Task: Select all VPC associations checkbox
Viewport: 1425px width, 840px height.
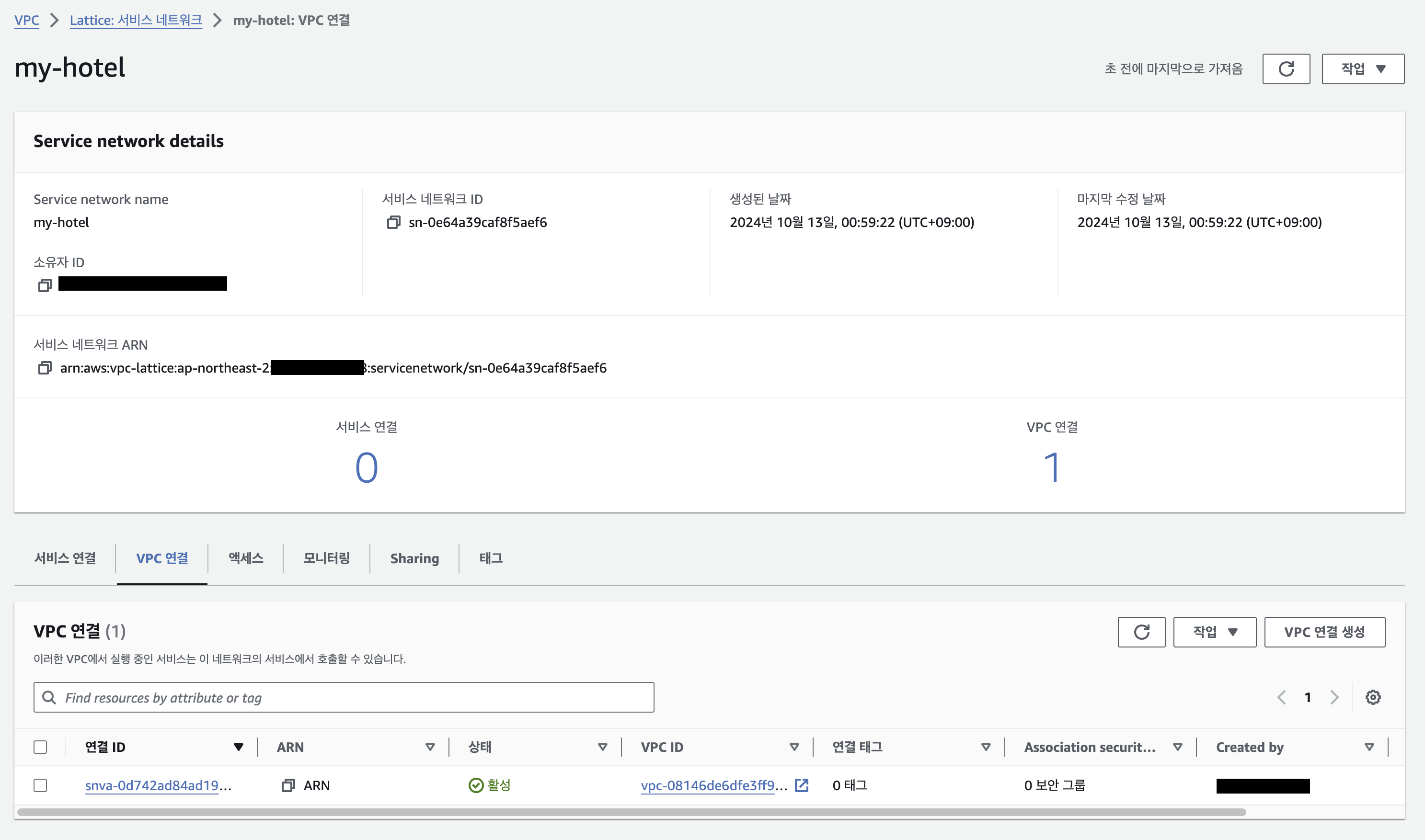Action: [x=40, y=747]
